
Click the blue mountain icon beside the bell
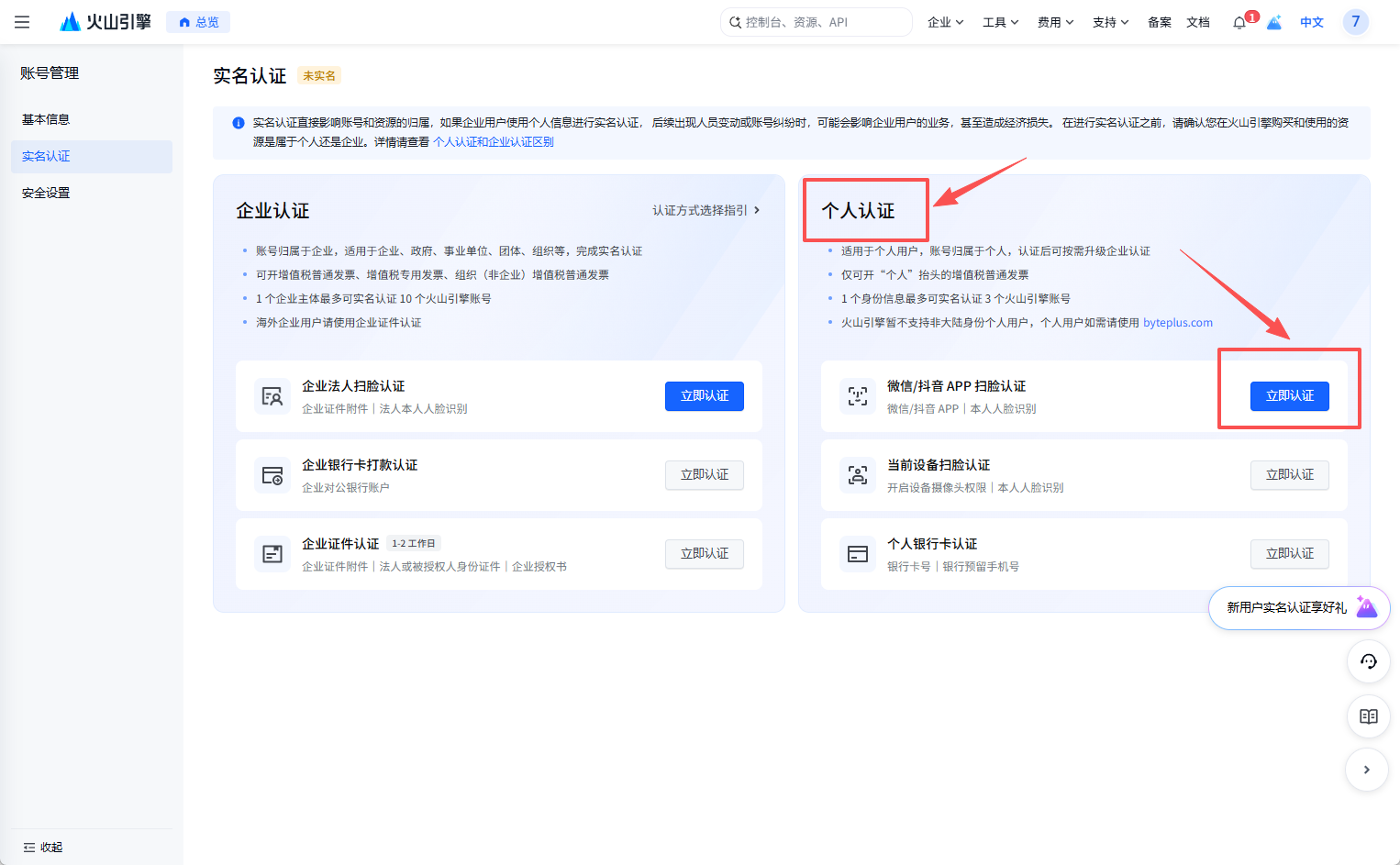[1274, 22]
